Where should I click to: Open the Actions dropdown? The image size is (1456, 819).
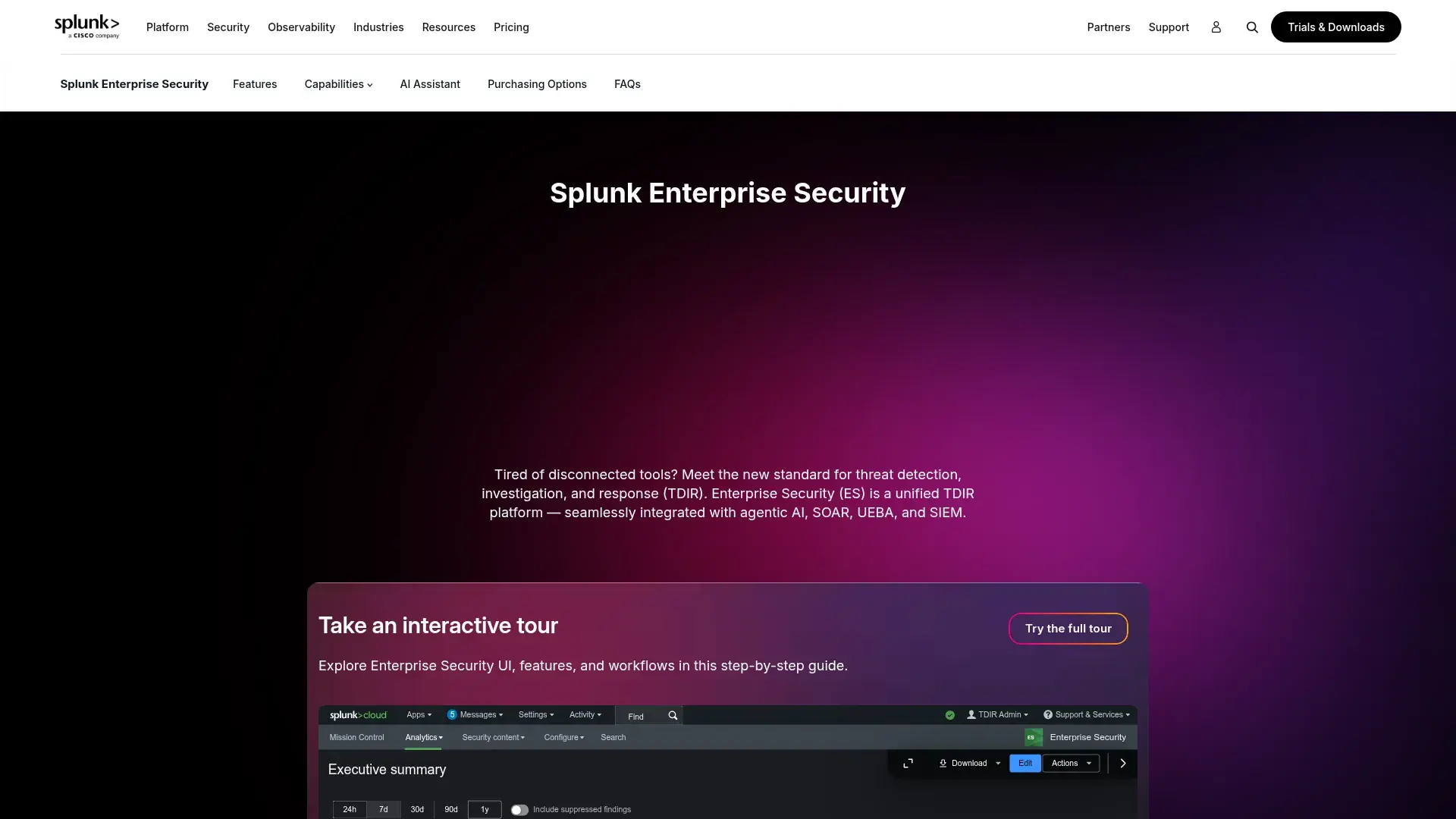coord(1071,763)
